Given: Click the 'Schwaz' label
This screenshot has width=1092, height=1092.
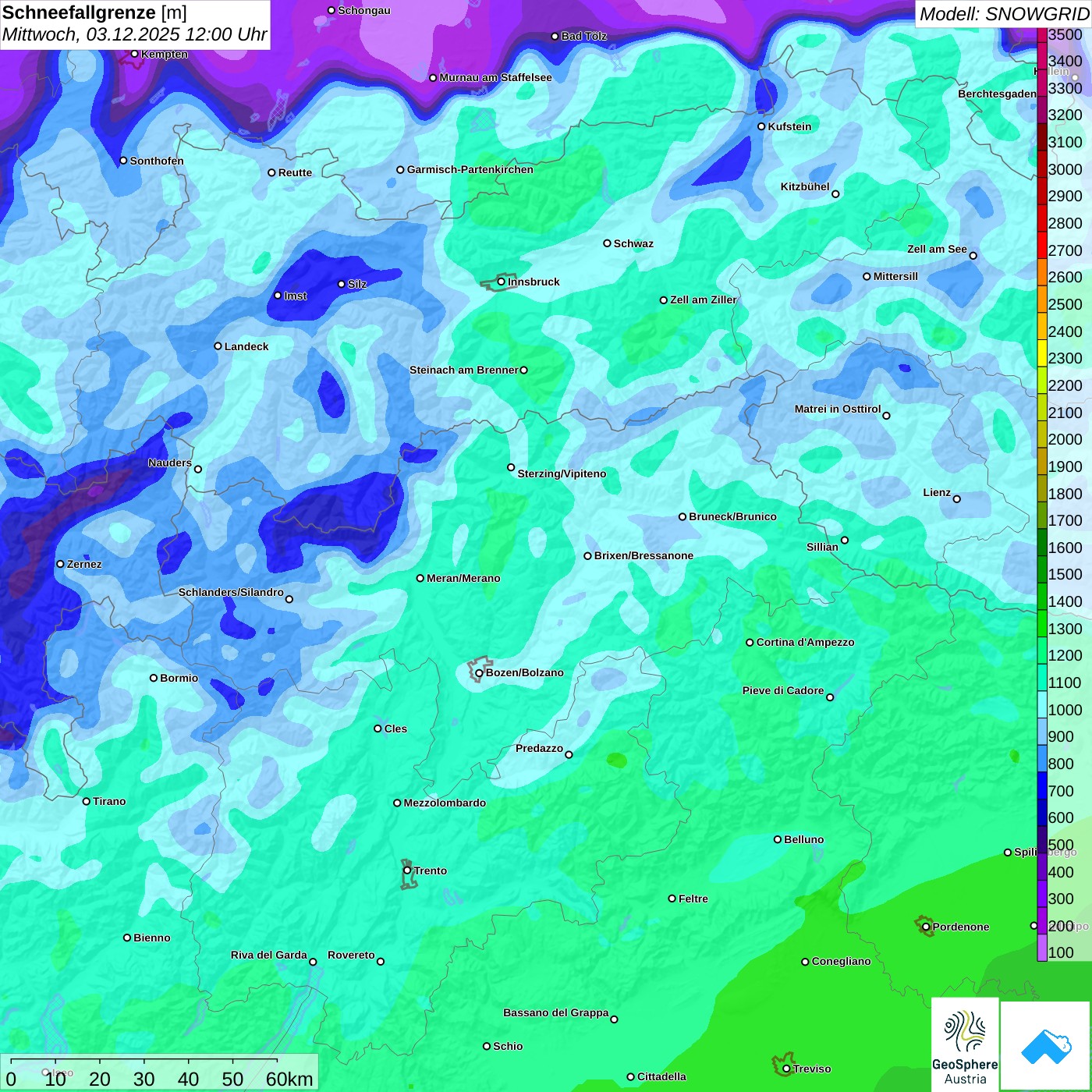Looking at the screenshot, I should pyautogui.click(x=633, y=243).
